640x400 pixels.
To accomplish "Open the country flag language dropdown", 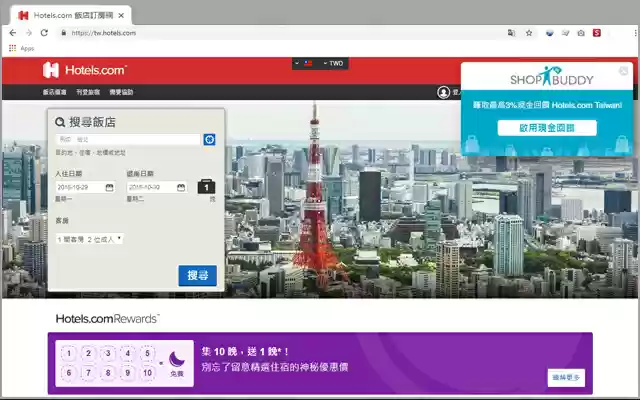I will click(304, 63).
